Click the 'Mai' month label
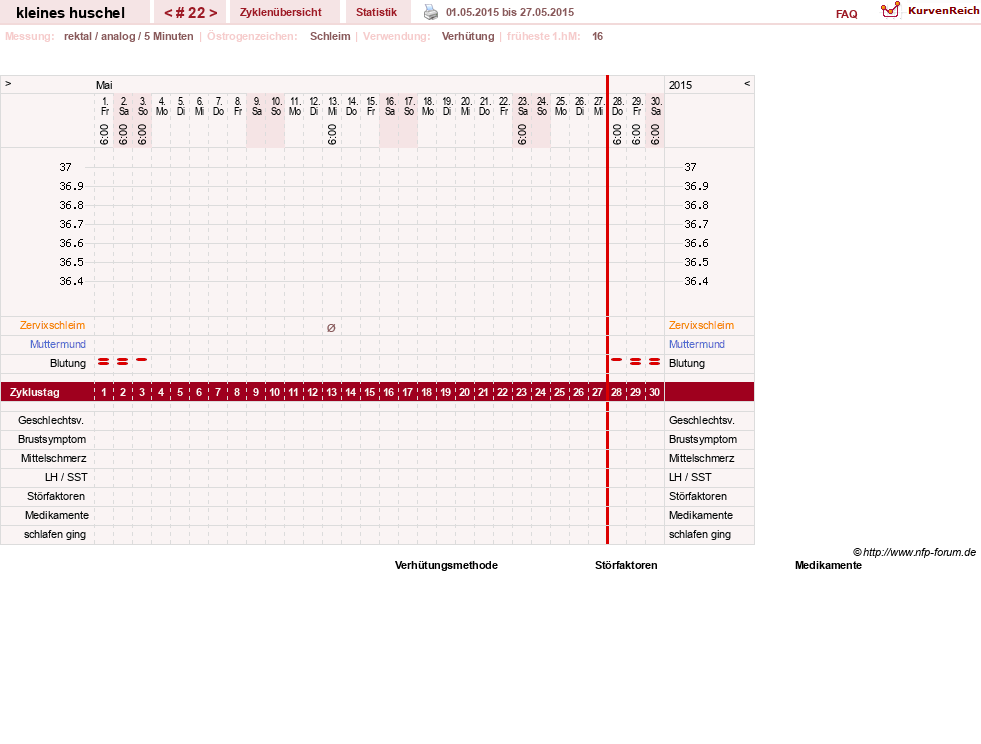The height and width of the screenshot is (744, 981). tap(104, 85)
